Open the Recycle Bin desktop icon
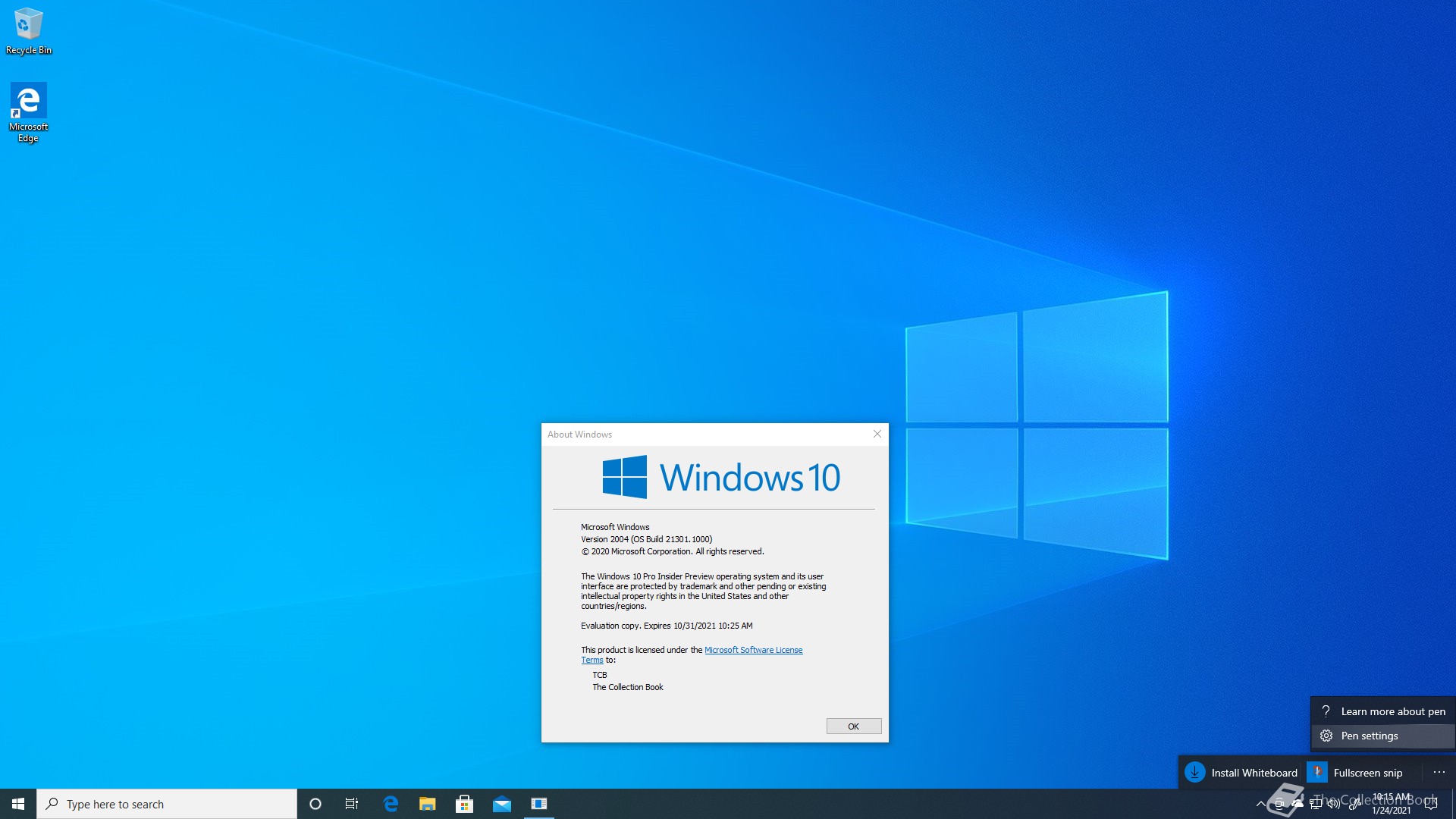This screenshot has height=819, width=1456. click(x=29, y=30)
